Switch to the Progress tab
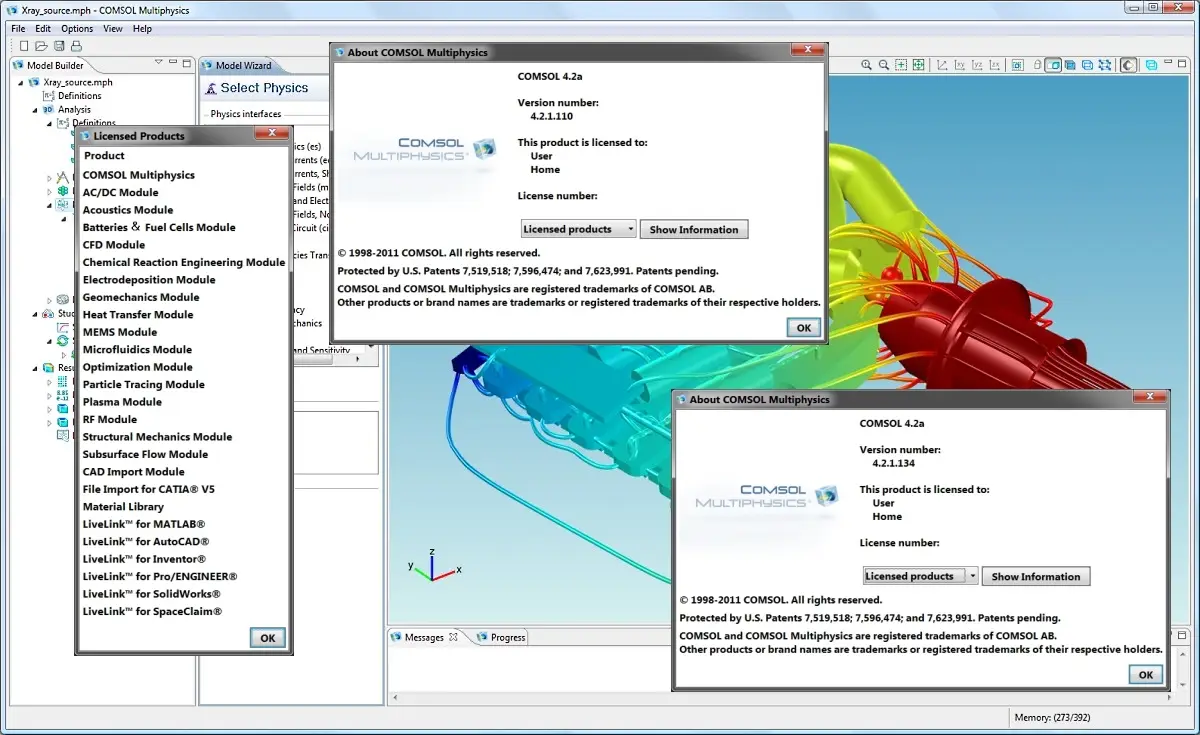 (500, 637)
